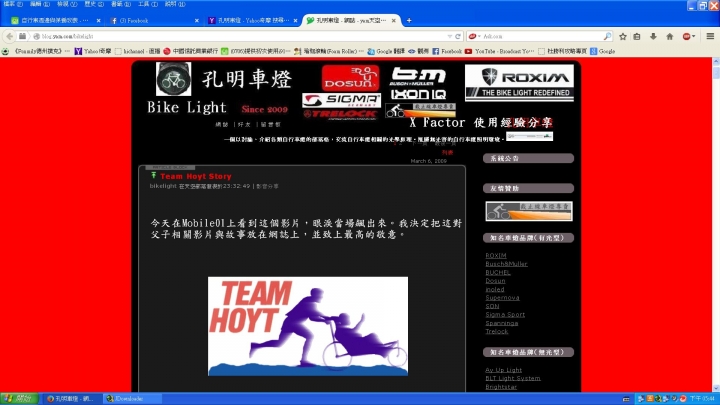
Task: Click the IXON IQ logo
Action: 418,95
